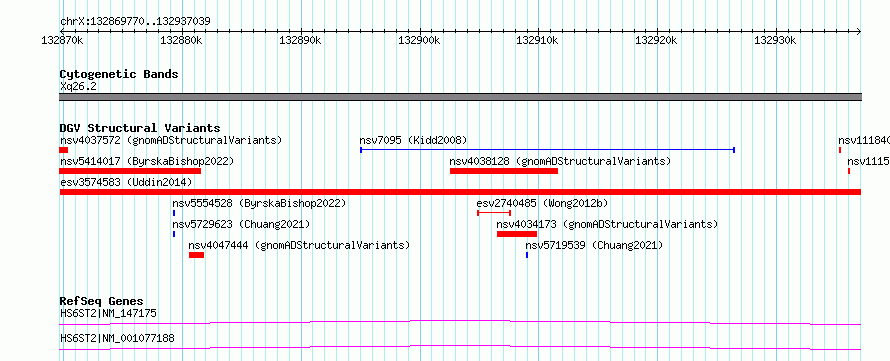
Task: Open the nsv5719539 (Chuang2021) label
Action: click(594, 245)
